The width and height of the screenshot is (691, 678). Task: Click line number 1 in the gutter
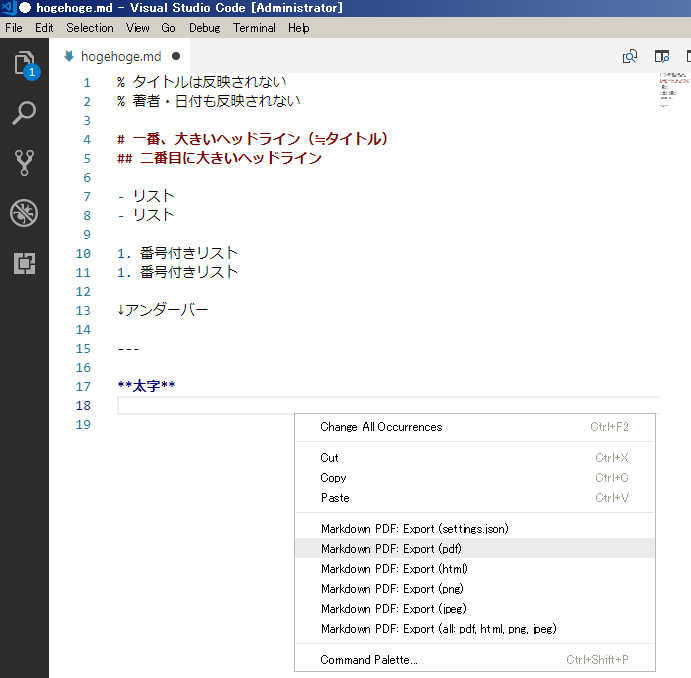(x=87, y=83)
